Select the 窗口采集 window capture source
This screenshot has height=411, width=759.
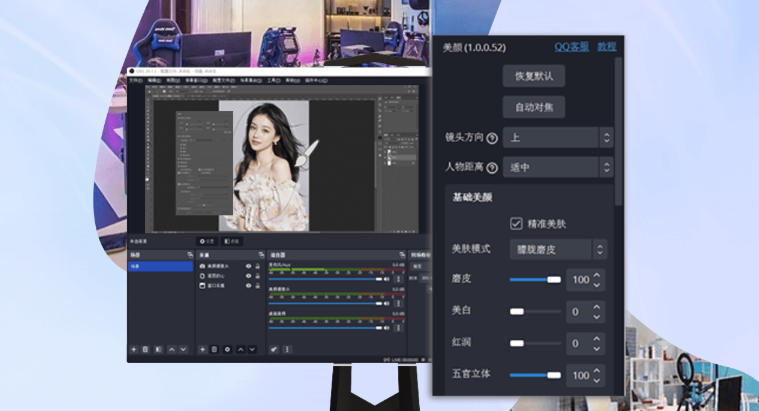[x=230, y=286]
